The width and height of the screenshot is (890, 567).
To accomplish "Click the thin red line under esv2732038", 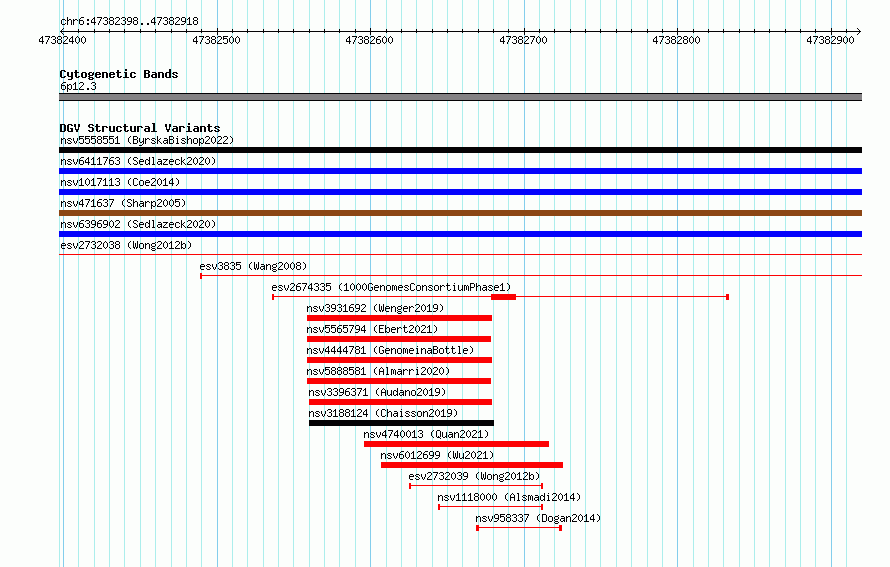I will click(460, 255).
